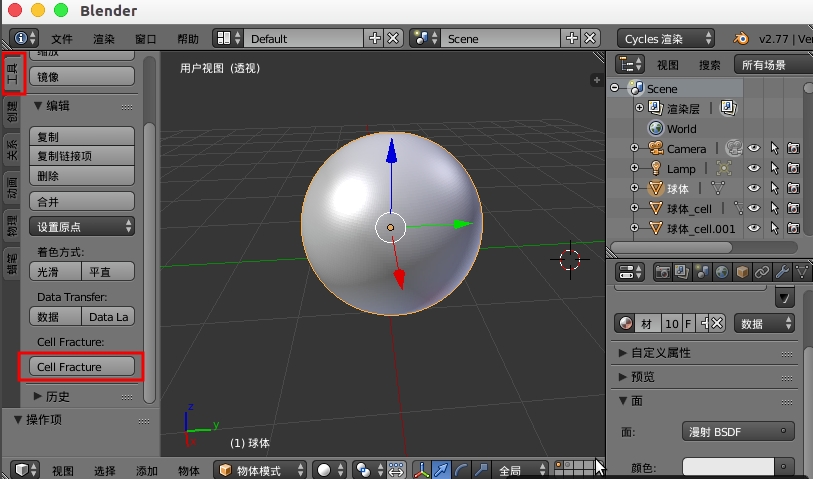813x479 pixels.
Task: Select the translate manipulator arrow icon
Action: pos(441,470)
